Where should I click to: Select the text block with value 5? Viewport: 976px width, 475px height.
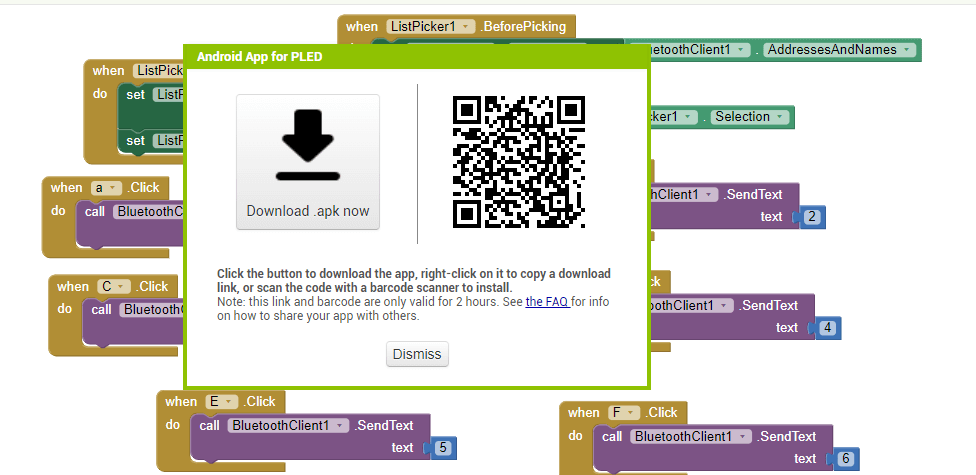(443, 448)
